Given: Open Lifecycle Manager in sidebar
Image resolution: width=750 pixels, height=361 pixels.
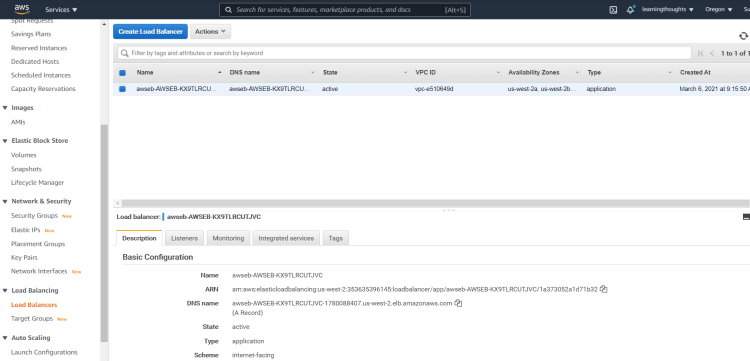Looking at the screenshot, I should [x=37, y=183].
